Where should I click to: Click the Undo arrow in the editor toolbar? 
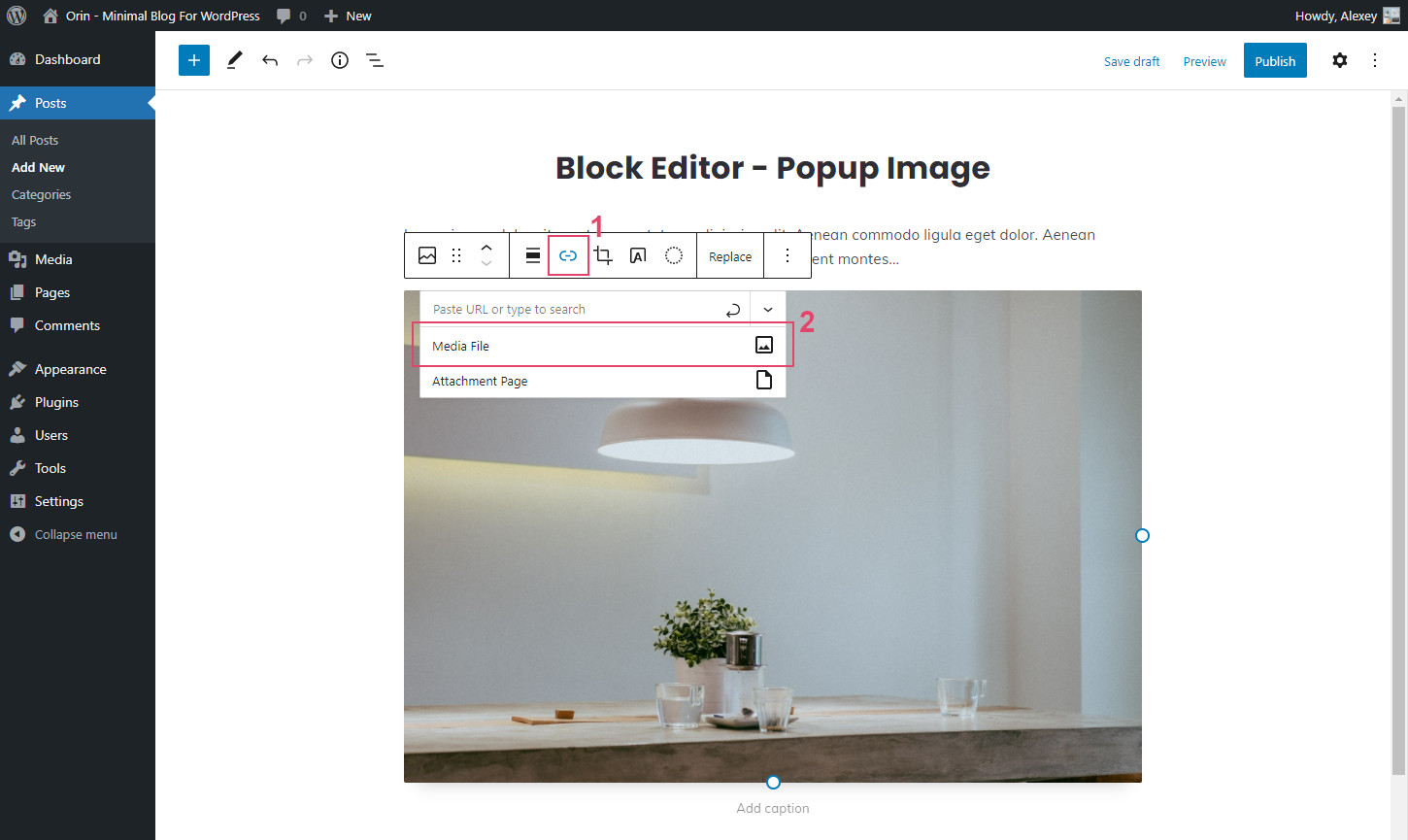coord(270,60)
